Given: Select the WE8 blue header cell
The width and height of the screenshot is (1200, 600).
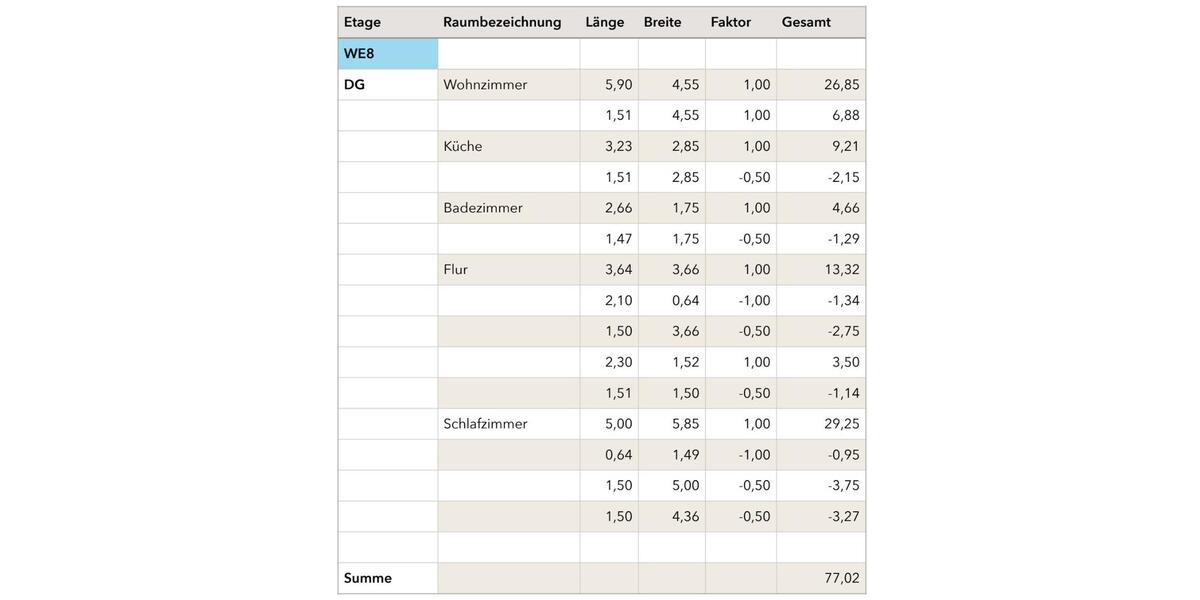Looking at the screenshot, I should pos(388,54).
